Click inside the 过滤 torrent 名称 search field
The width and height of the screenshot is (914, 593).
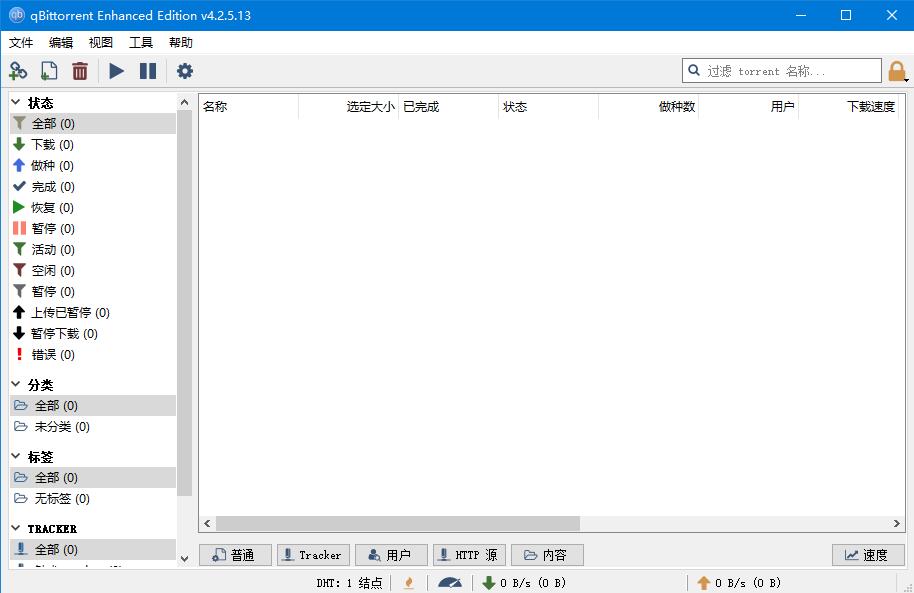click(x=780, y=70)
